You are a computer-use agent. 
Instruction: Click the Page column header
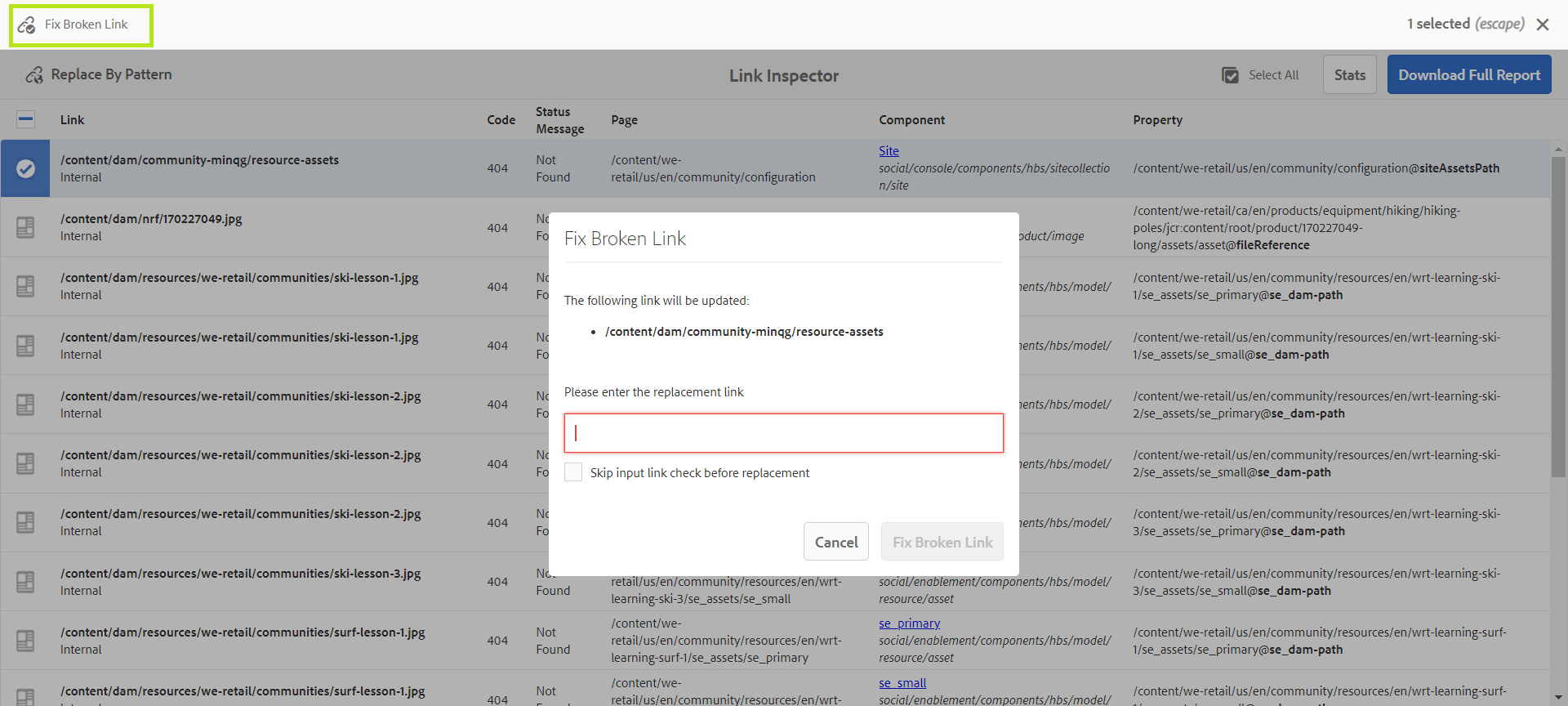624,119
